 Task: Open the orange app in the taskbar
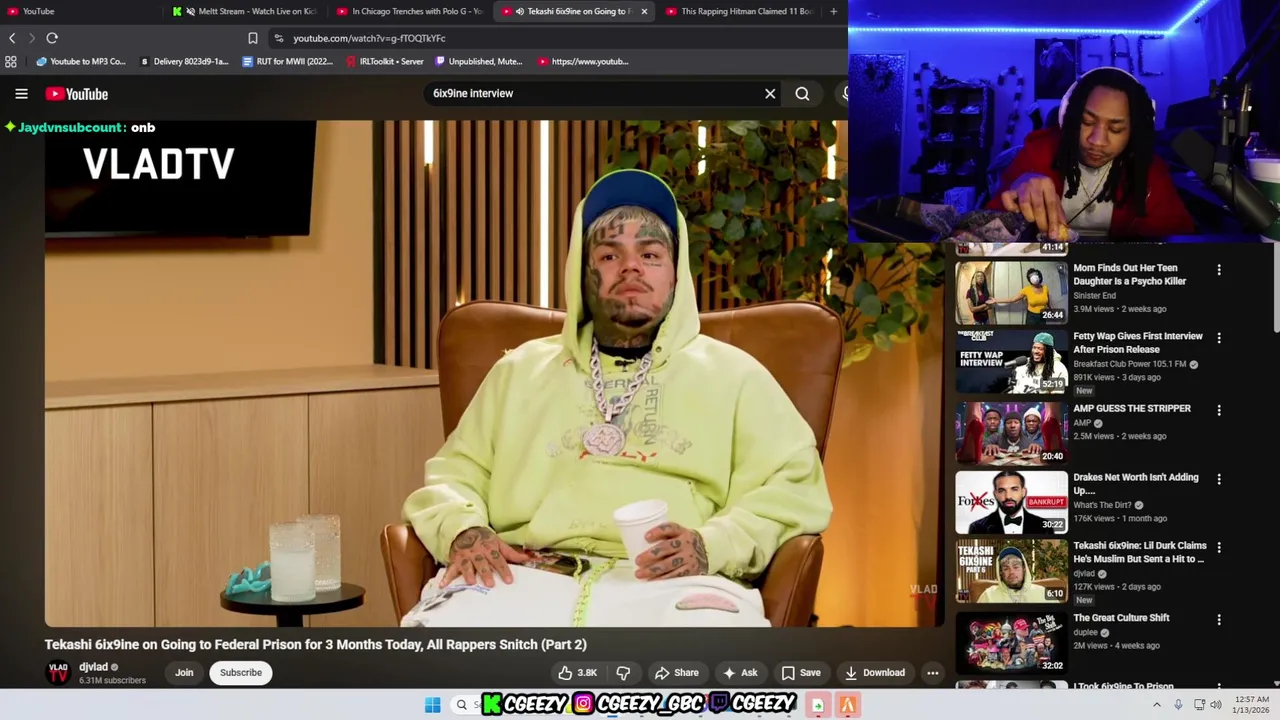click(847, 705)
